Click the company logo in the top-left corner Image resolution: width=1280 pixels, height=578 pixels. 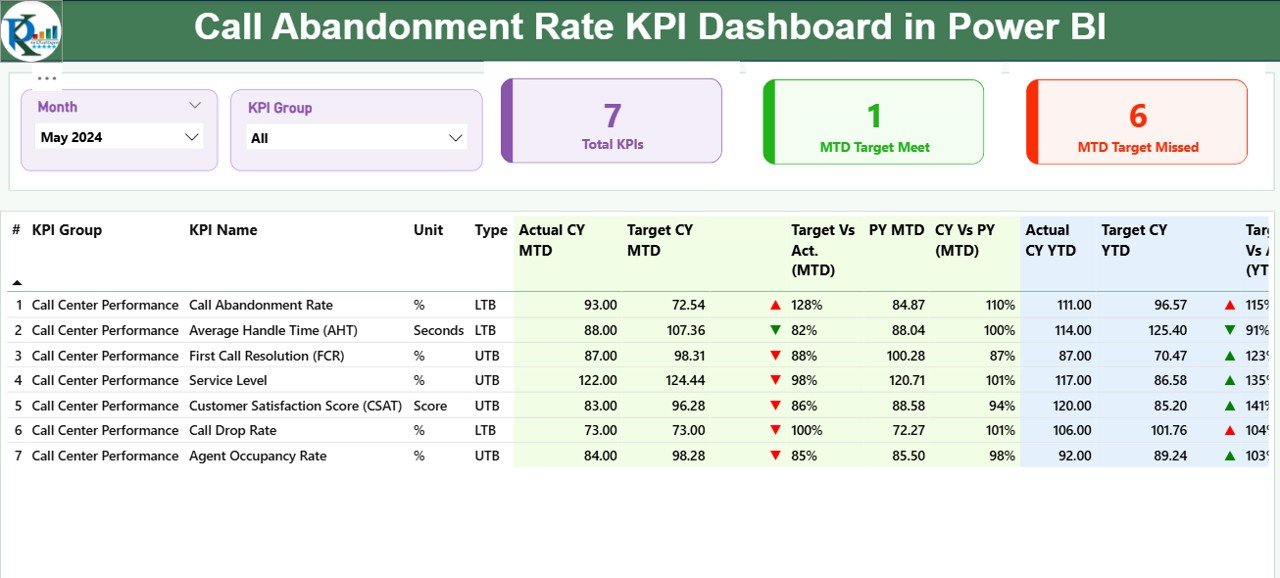click(x=33, y=30)
